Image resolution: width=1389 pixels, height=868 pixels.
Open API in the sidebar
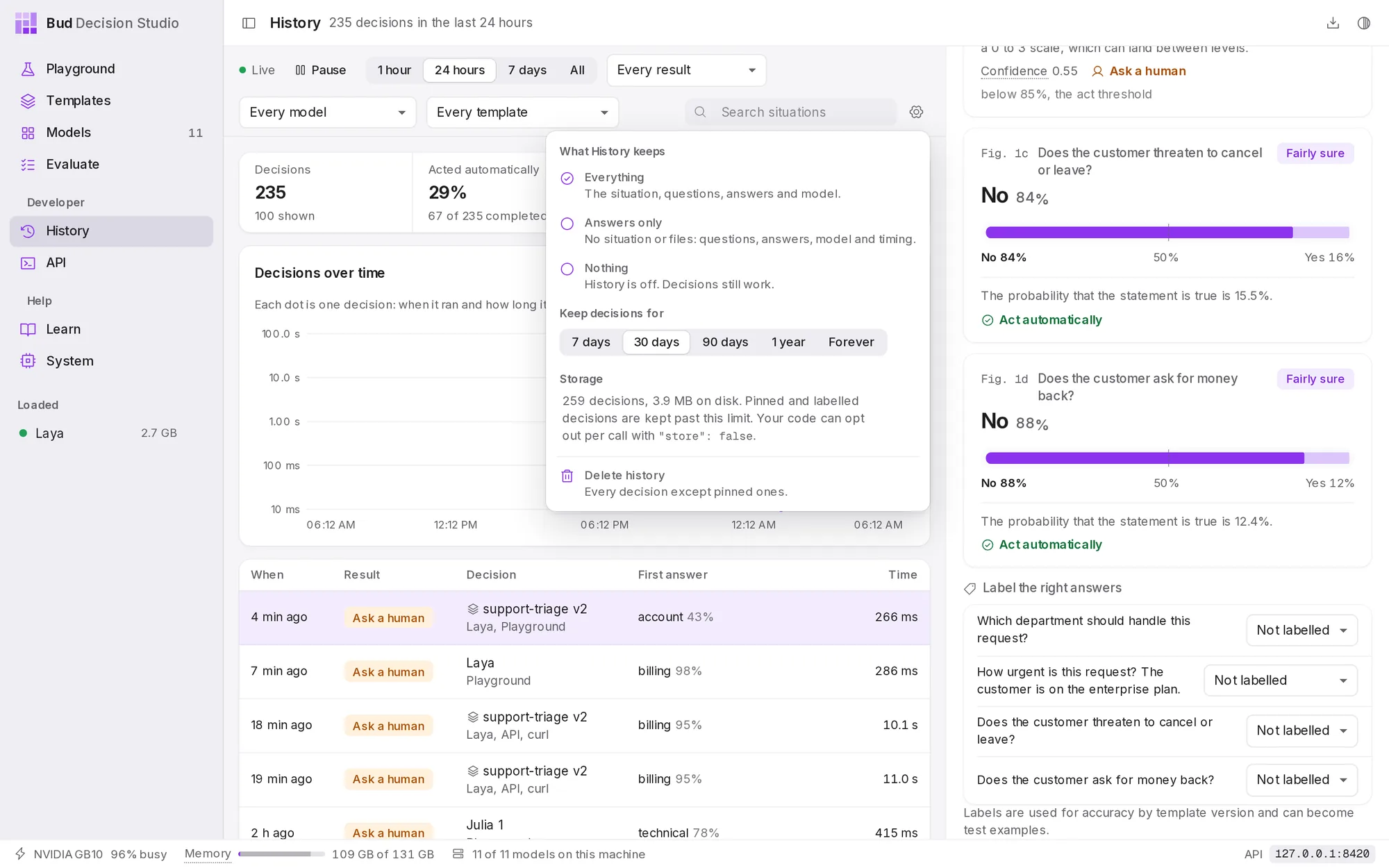click(111, 262)
